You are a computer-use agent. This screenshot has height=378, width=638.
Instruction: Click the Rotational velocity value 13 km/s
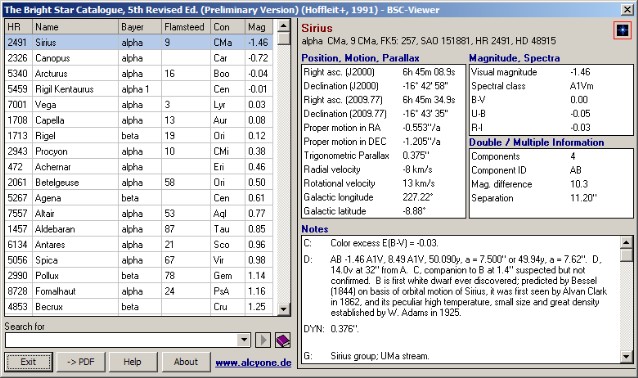(419, 183)
